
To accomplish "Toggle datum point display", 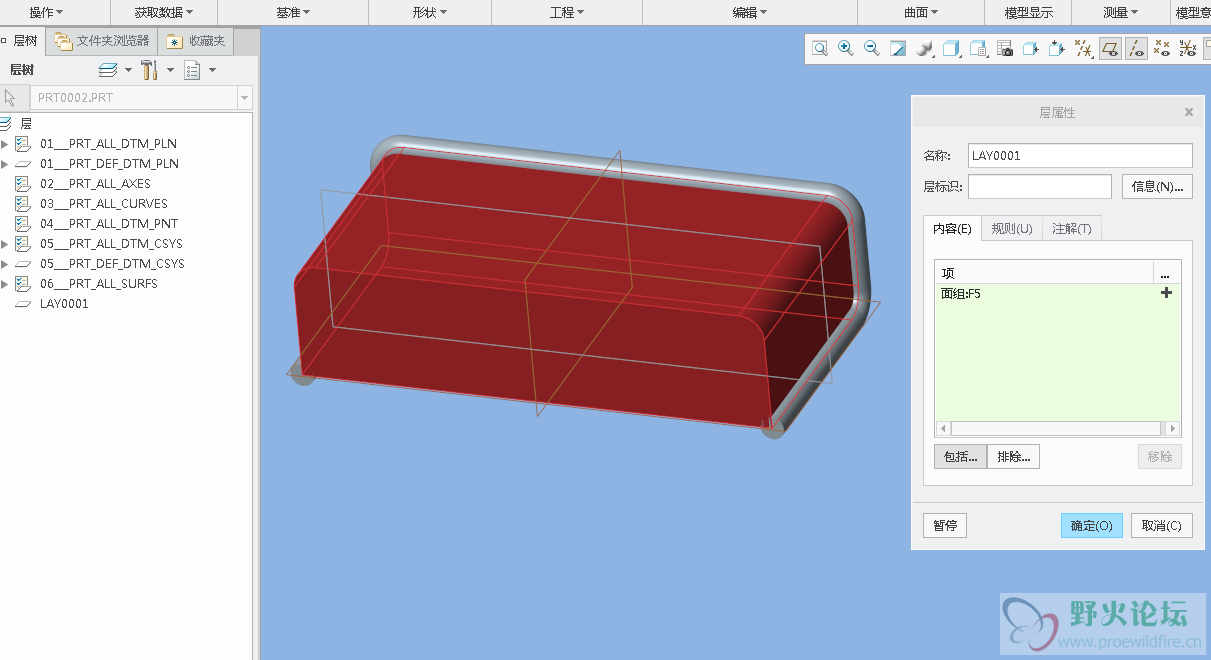I will [x=1161, y=48].
